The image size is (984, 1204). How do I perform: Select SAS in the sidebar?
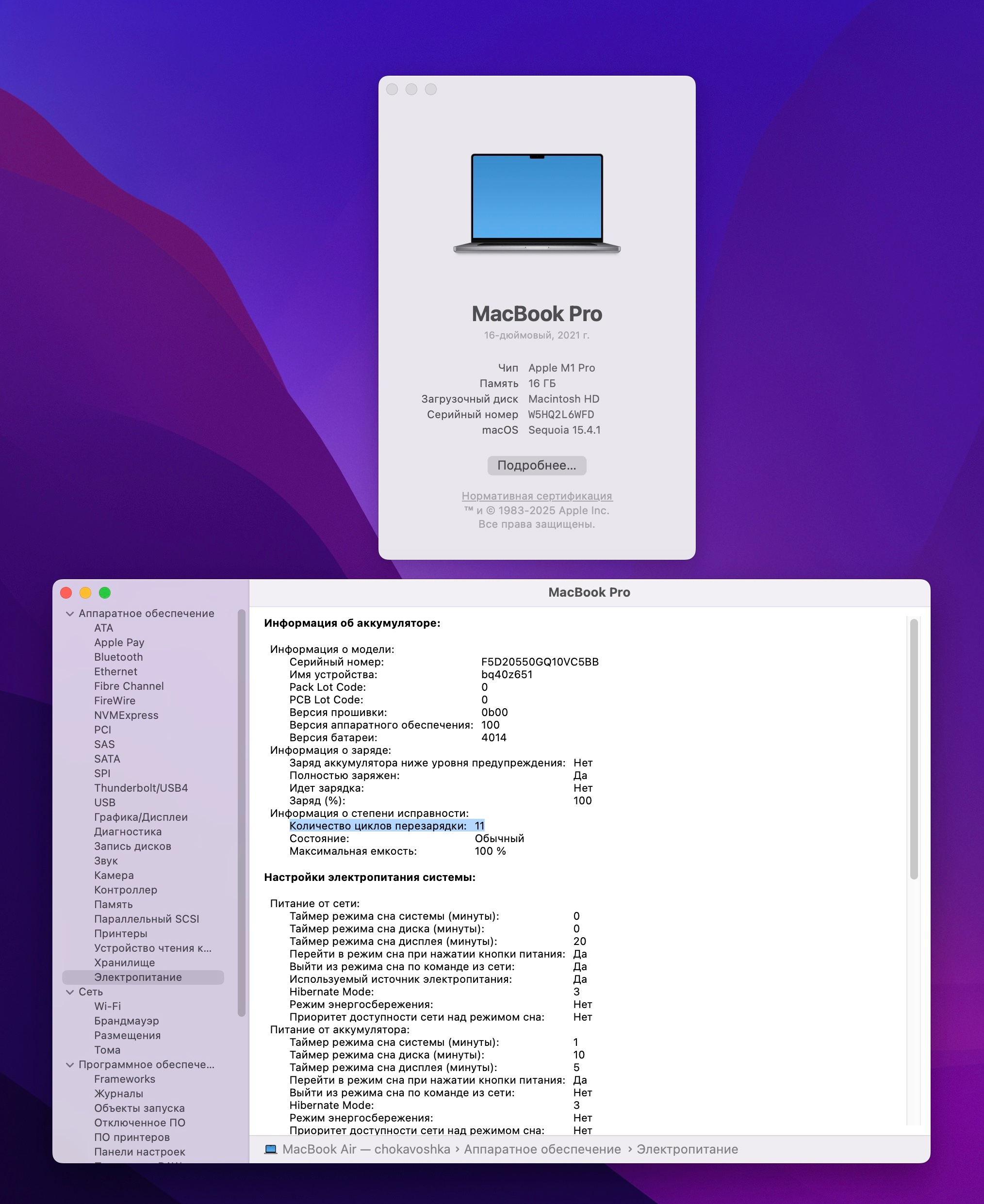point(104,745)
